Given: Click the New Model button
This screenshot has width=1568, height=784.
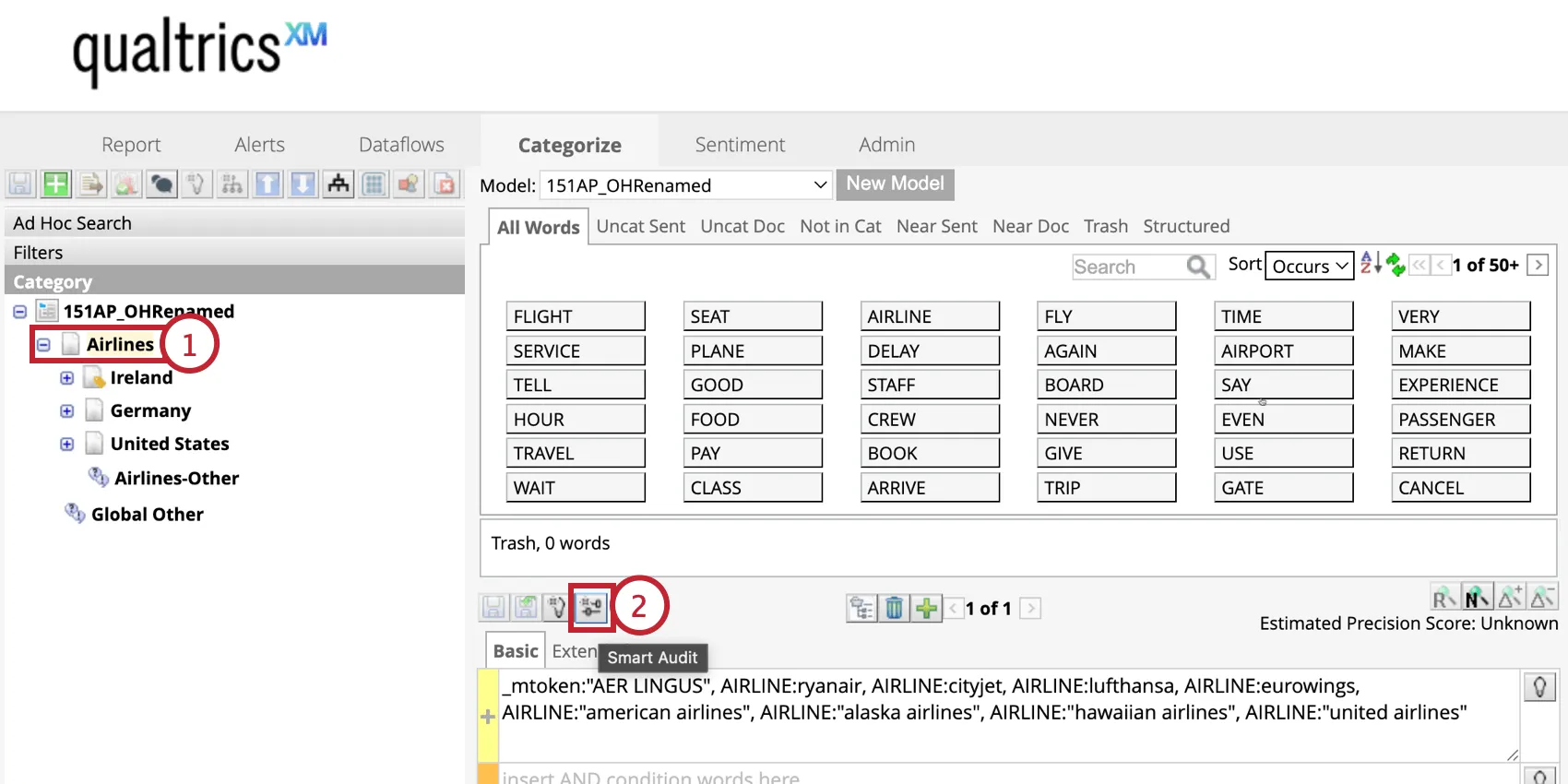Looking at the screenshot, I should click(895, 184).
